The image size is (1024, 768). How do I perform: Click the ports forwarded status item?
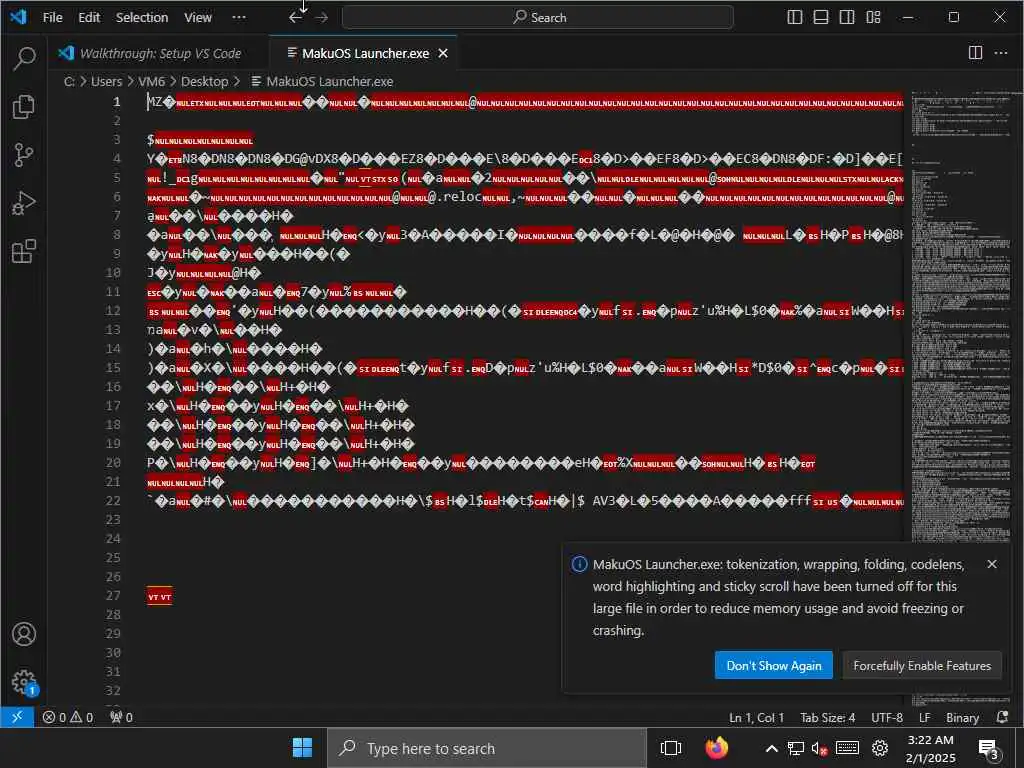pyautogui.click(x=121, y=717)
